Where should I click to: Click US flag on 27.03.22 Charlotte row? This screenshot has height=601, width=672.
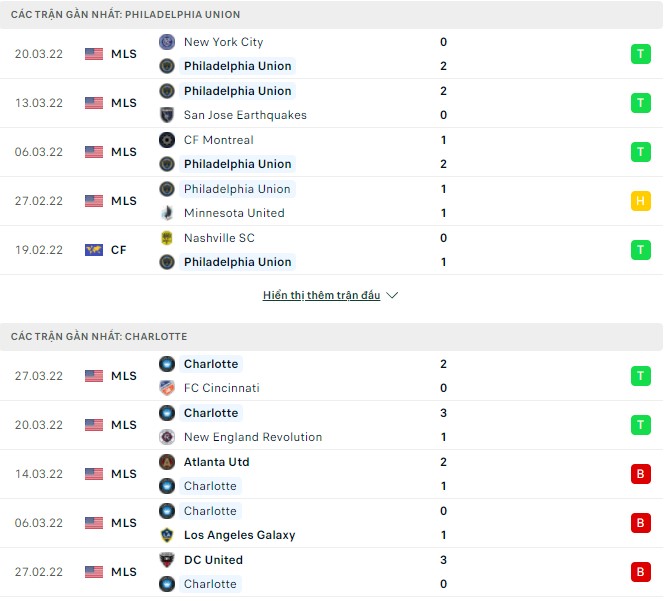[94, 376]
